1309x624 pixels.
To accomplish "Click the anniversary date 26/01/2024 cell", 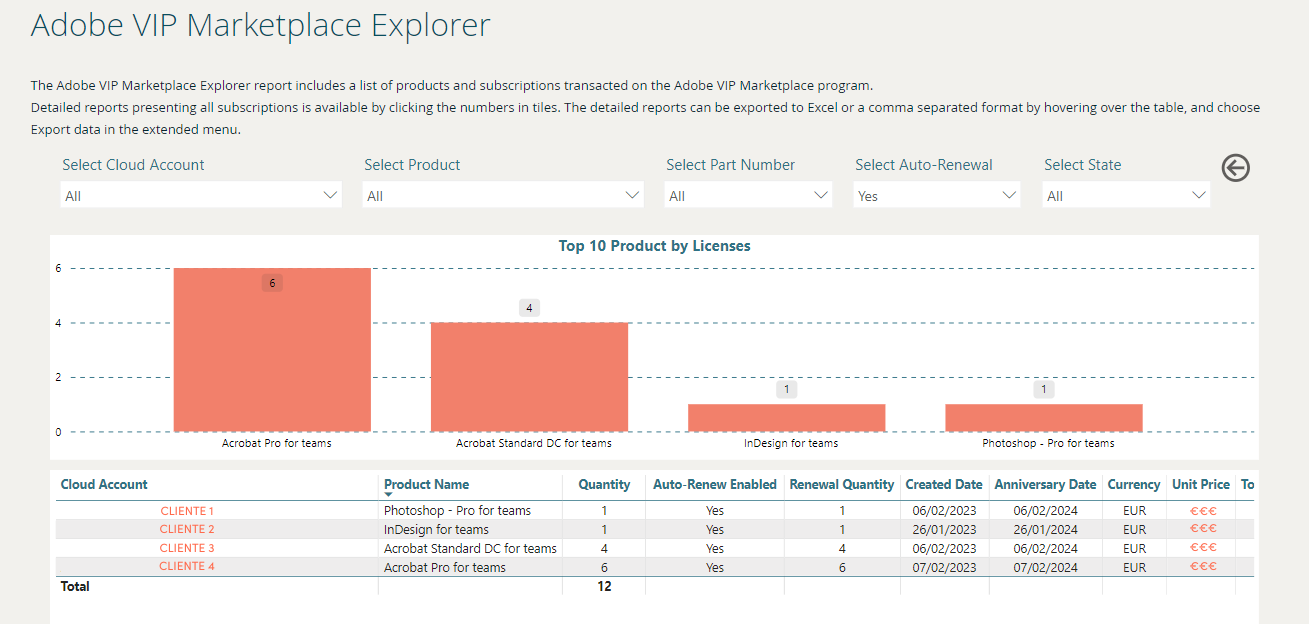I will (x=1045, y=530).
